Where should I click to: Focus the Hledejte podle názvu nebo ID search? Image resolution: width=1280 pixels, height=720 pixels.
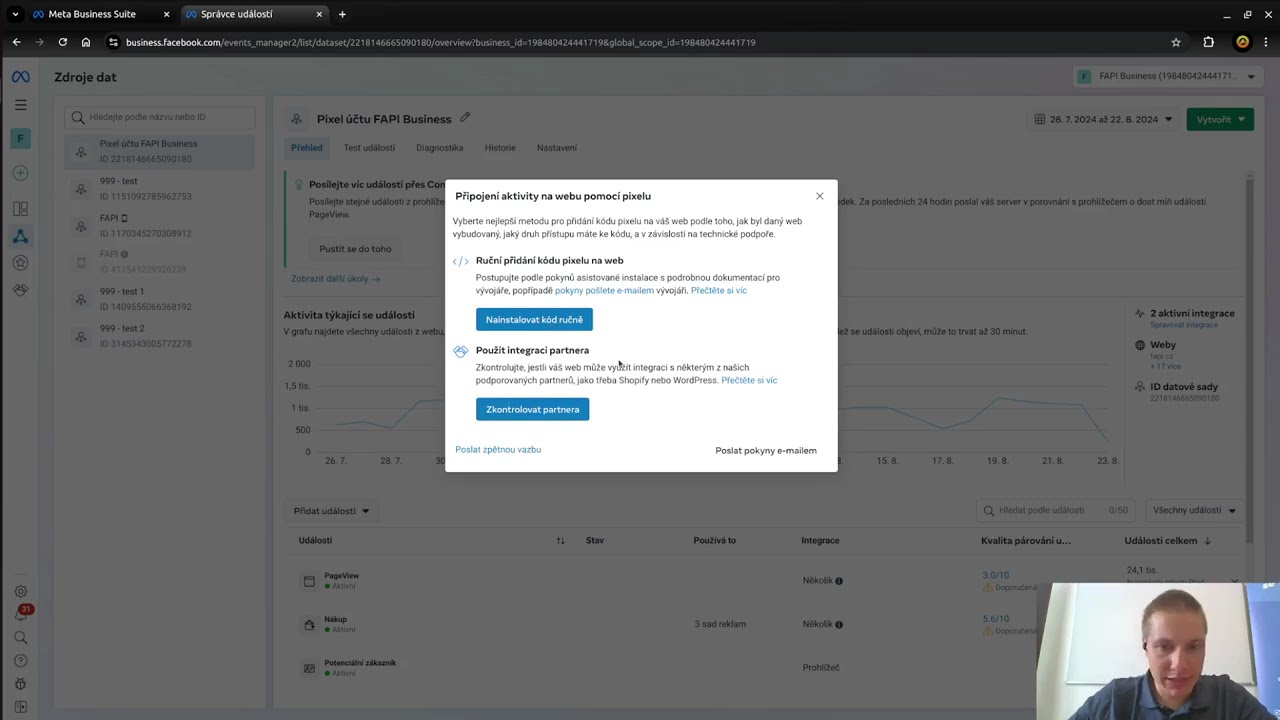pos(160,117)
